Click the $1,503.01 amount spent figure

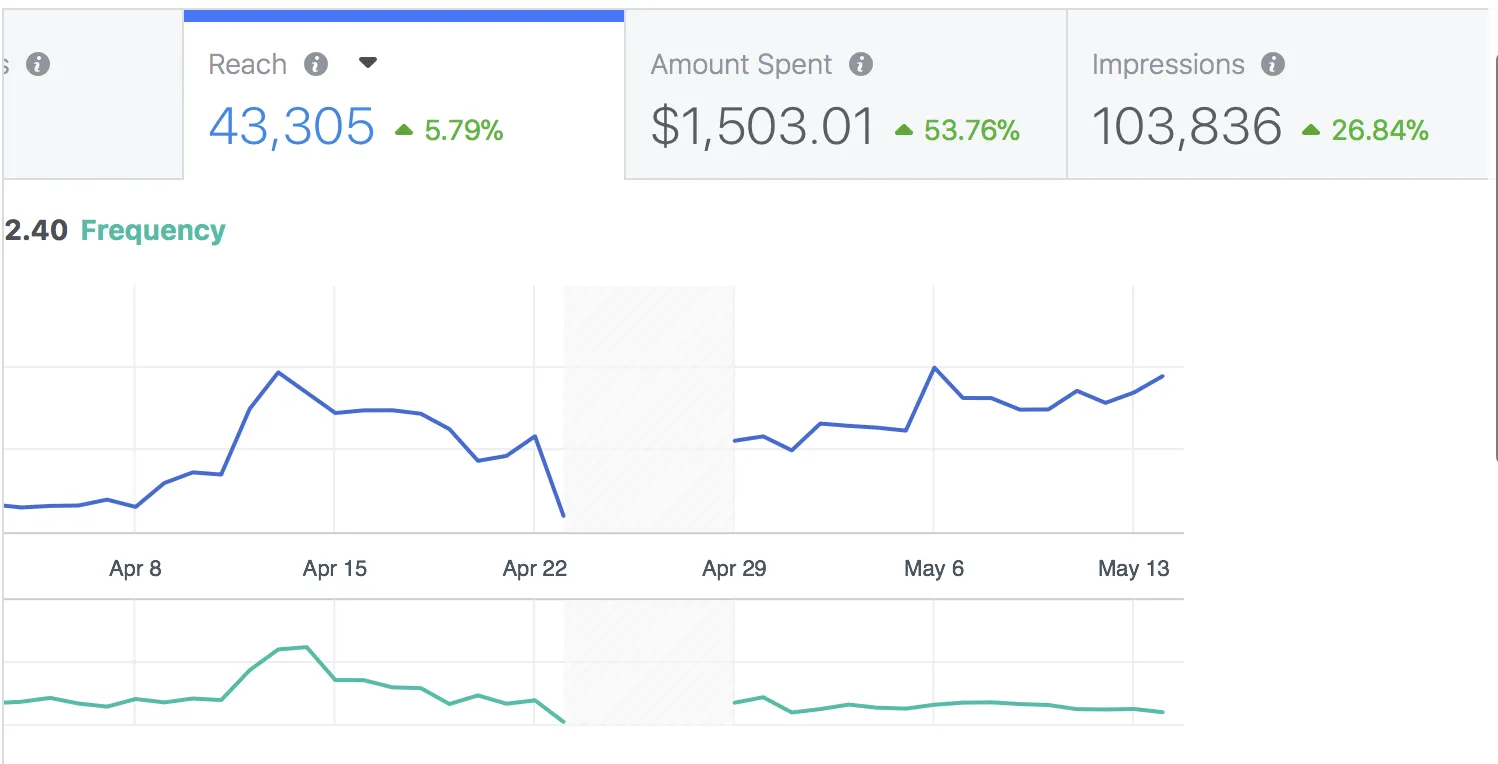tap(762, 126)
